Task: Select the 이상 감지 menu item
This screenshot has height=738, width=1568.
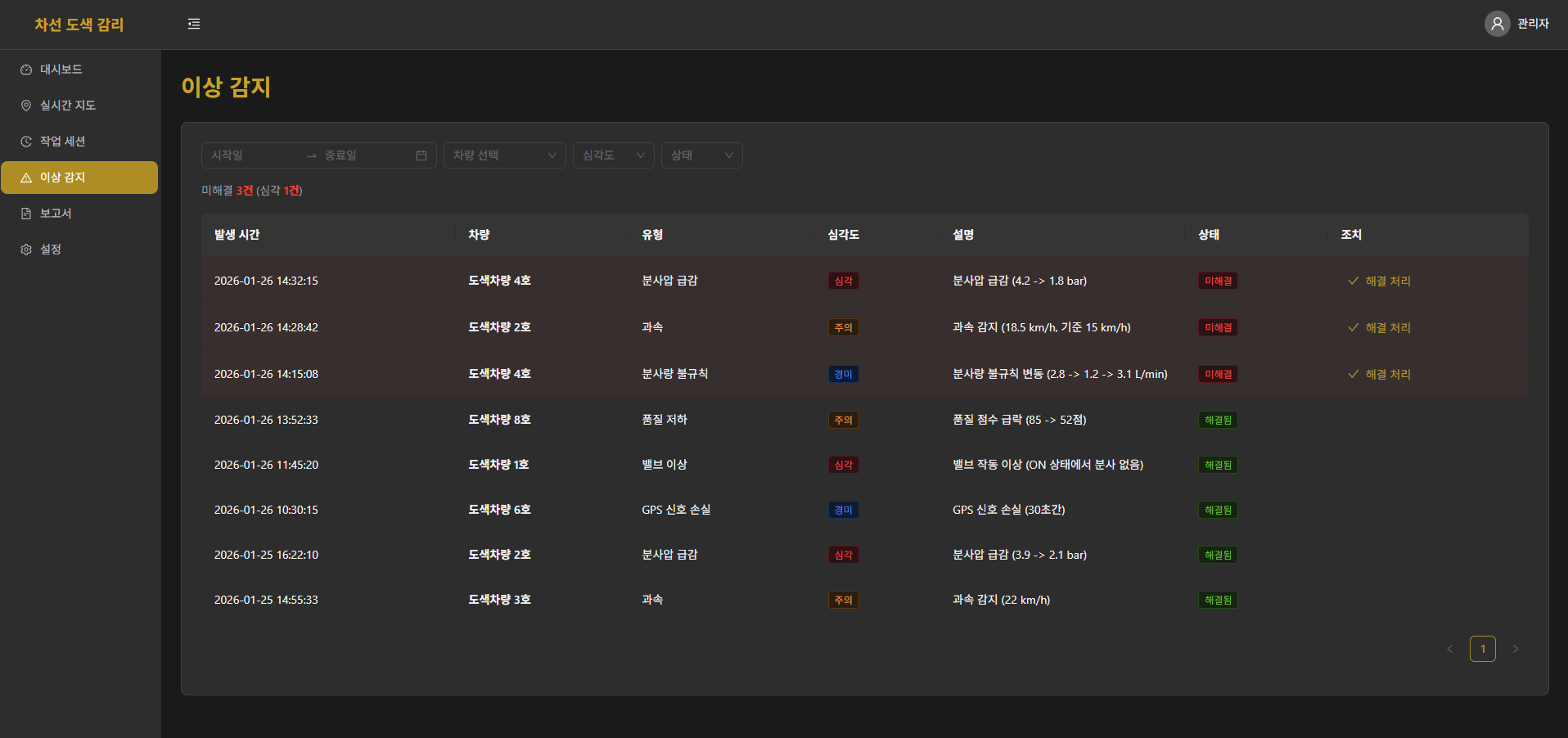Action: [x=79, y=178]
